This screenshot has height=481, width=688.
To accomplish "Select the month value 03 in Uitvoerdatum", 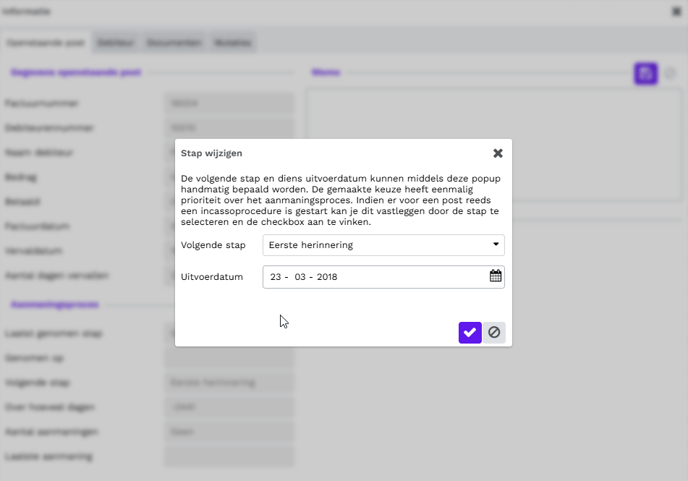I will (x=301, y=277).
